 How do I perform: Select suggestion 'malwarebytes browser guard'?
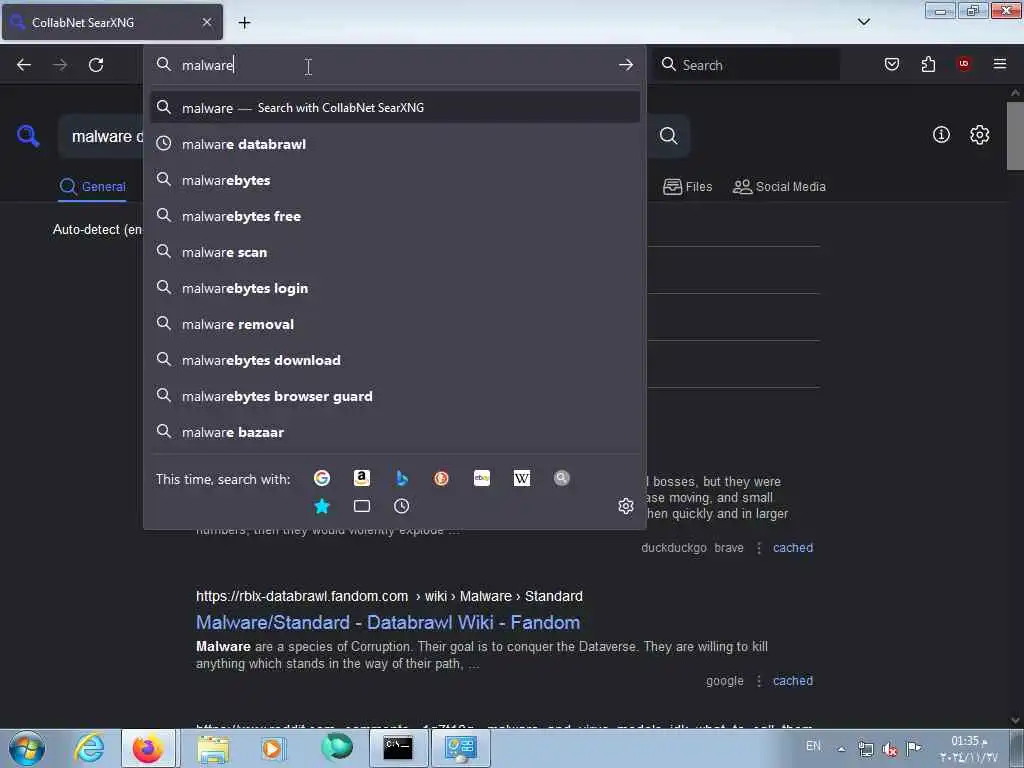(395, 396)
